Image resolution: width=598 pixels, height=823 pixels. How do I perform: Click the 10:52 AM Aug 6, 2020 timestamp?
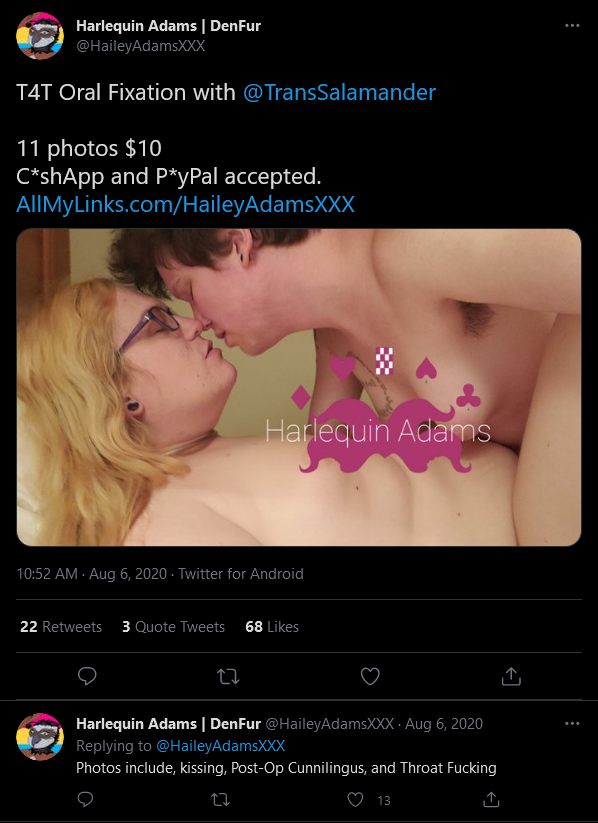pos(91,574)
